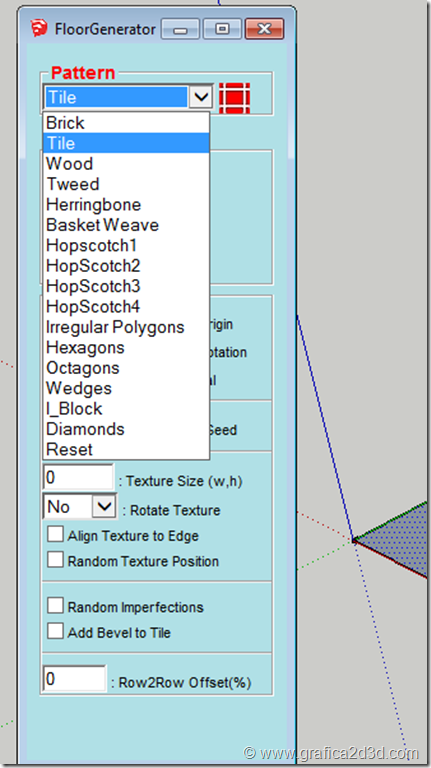Choose HopScotch4 option
The width and height of the screenshot is (431, 768).
(126, 307)
